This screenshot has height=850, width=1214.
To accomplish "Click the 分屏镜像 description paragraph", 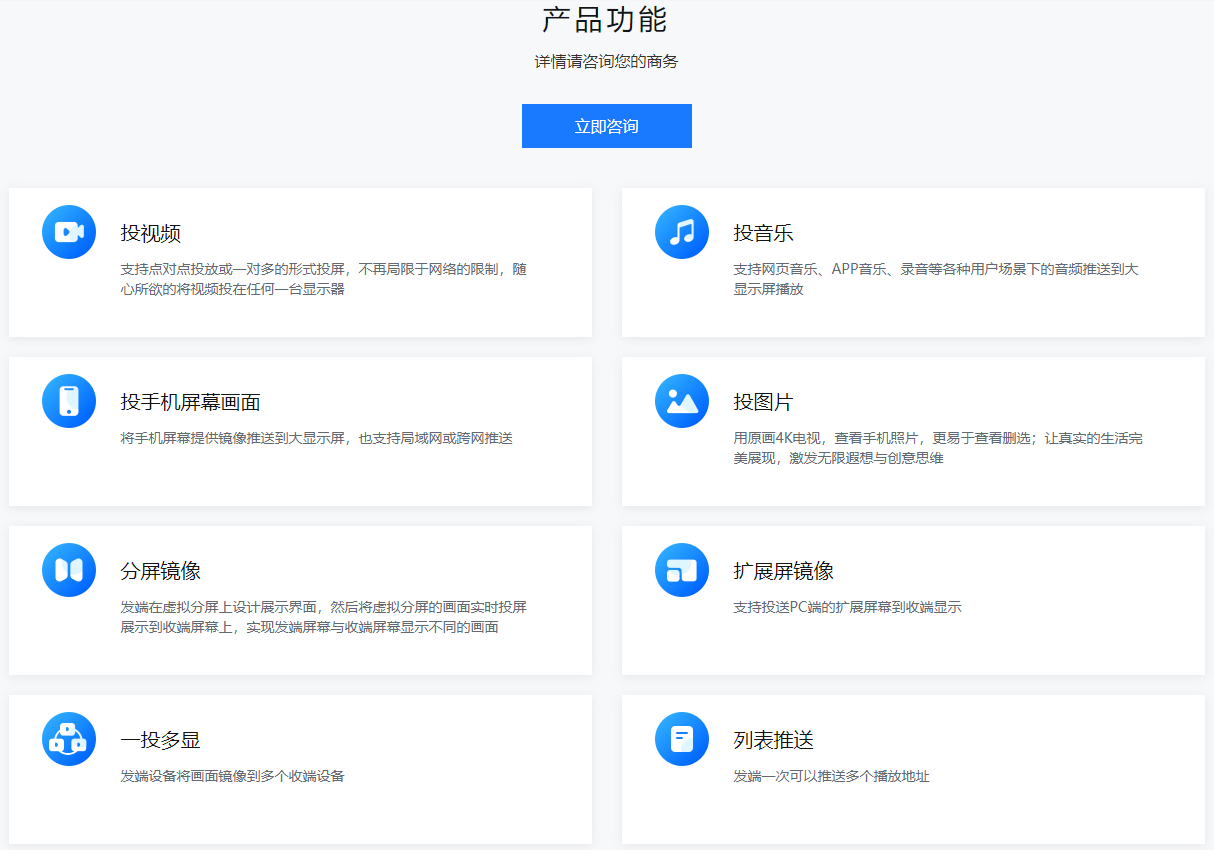I will 323,617.
